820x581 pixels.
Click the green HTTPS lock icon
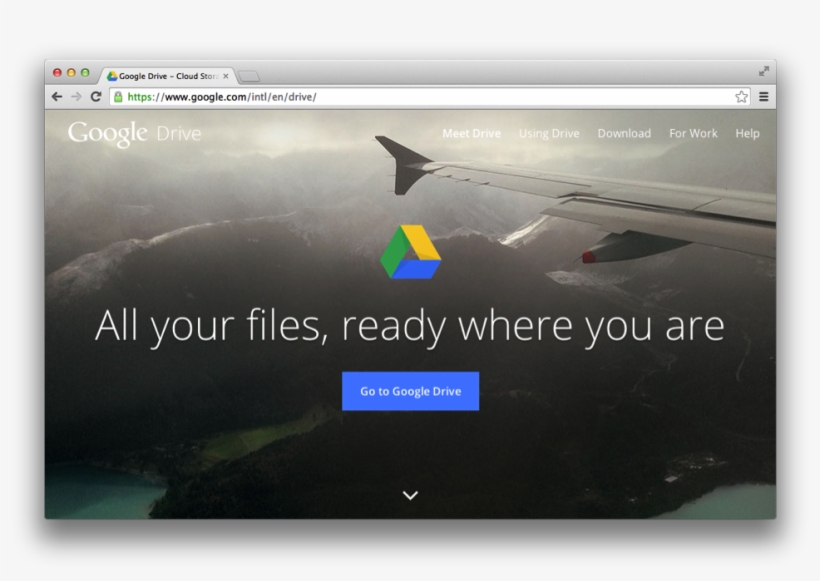click(119, 97)
